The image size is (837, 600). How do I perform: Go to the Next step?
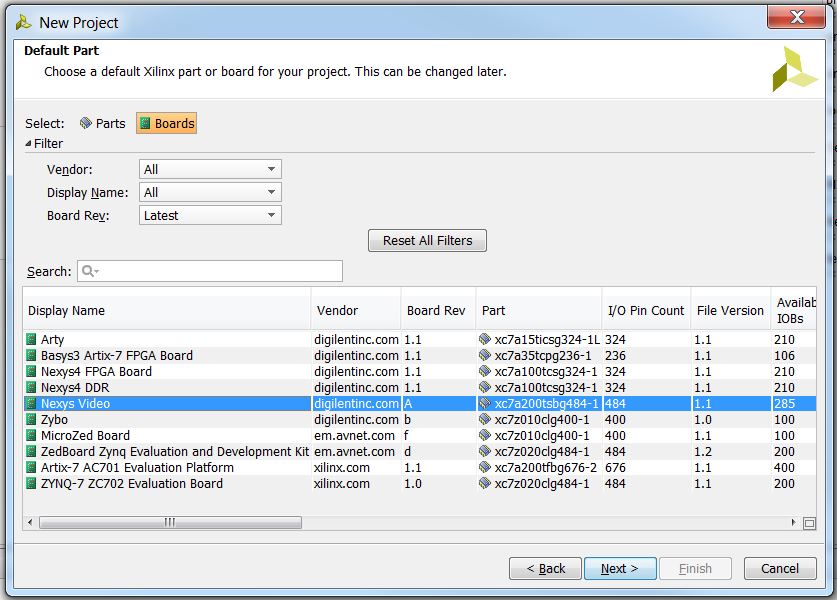click(x=620, y=569)
